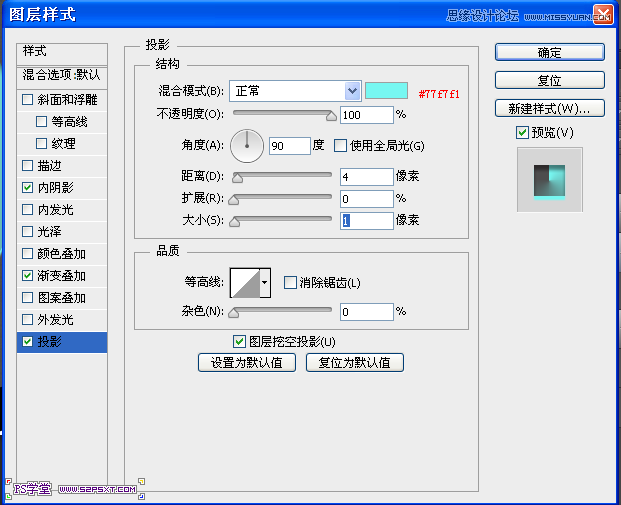Viewport: 621px width, 505px height.
Task: Toggle the 预览 preview checkbox
Action: (522, 132)
